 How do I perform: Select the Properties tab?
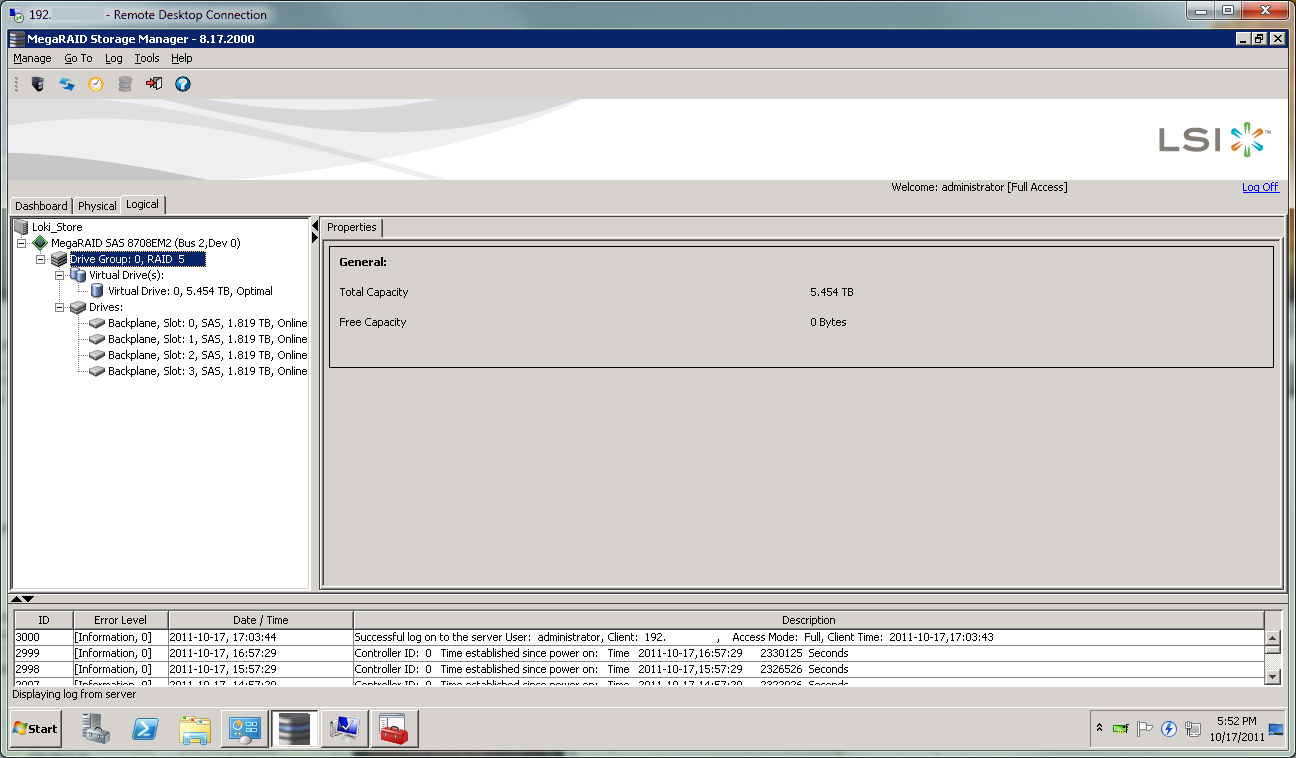click(x=352, y=227)
